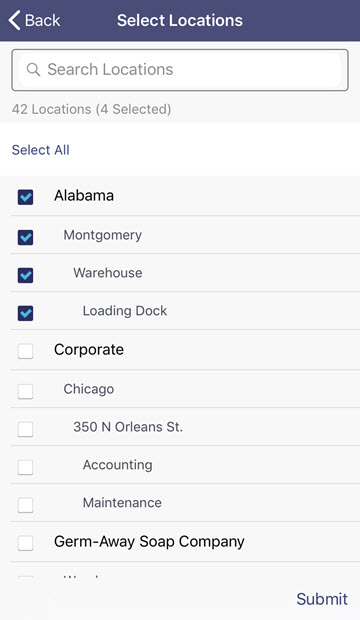Uncheck the Loading Dock checkbox

click(x=25, y=313)
